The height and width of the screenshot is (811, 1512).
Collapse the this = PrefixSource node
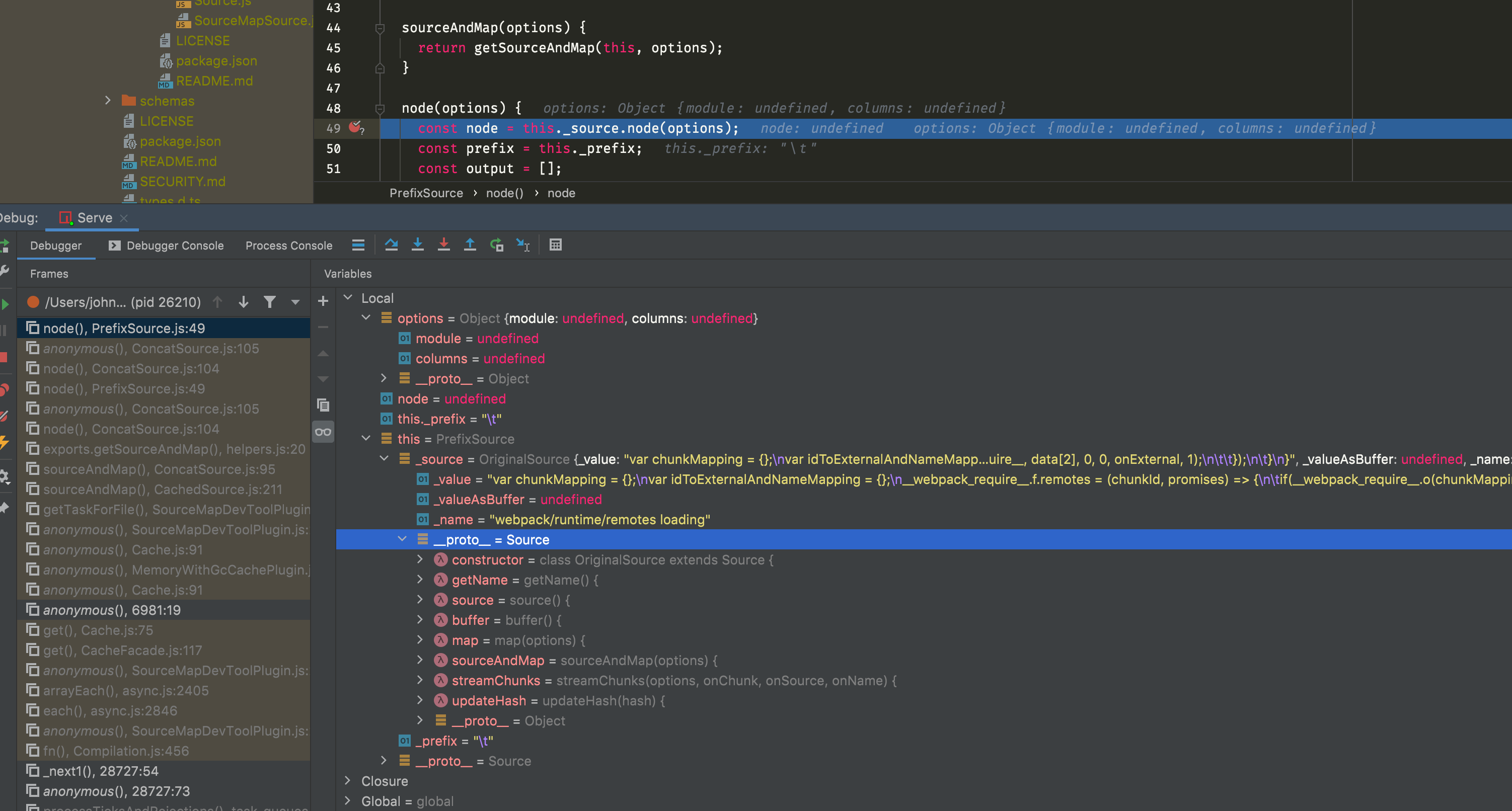[366, 438]
